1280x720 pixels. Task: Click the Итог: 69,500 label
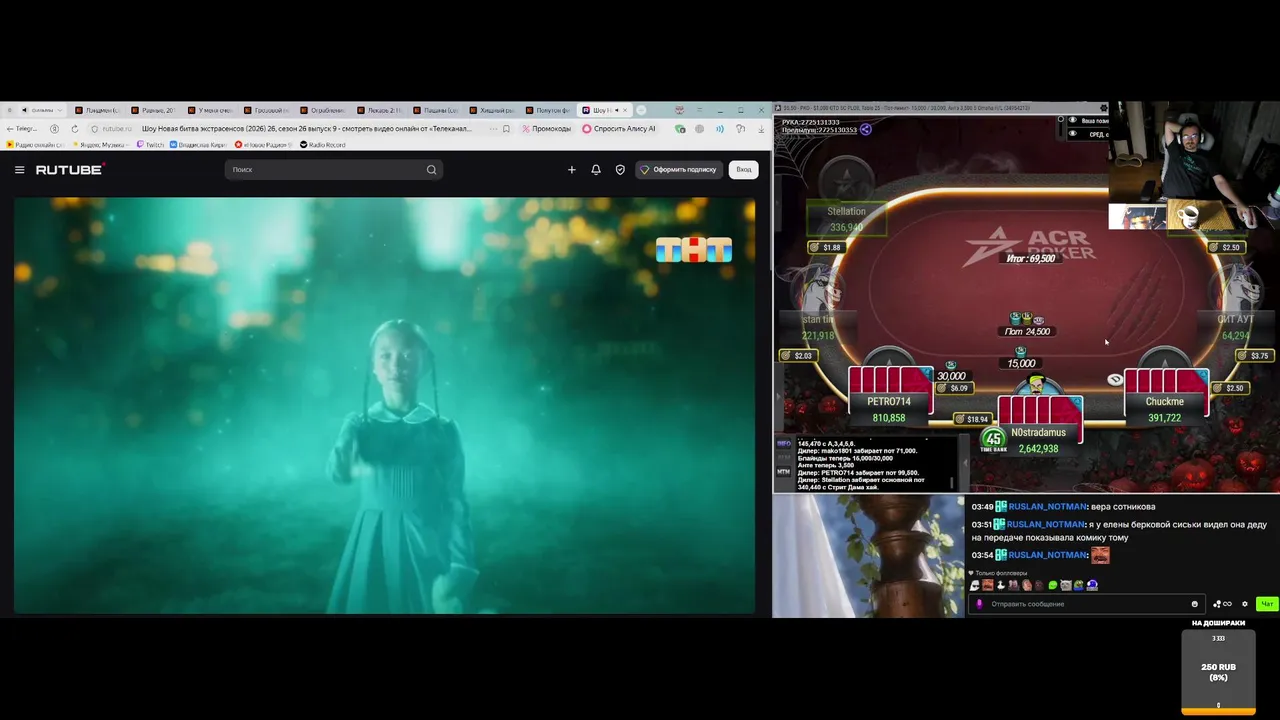click(x=1030, y=259)
